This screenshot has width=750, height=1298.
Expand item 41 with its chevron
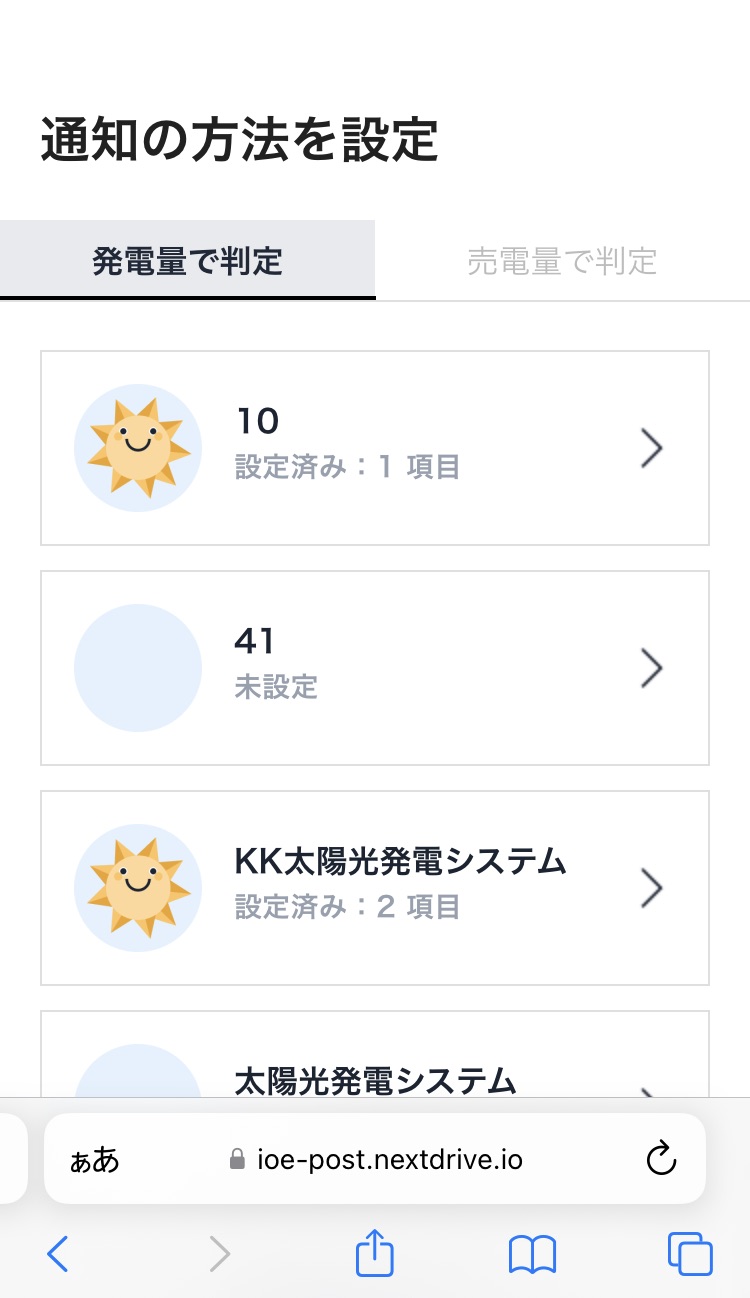pyautogui.click(x=652, y=668)
